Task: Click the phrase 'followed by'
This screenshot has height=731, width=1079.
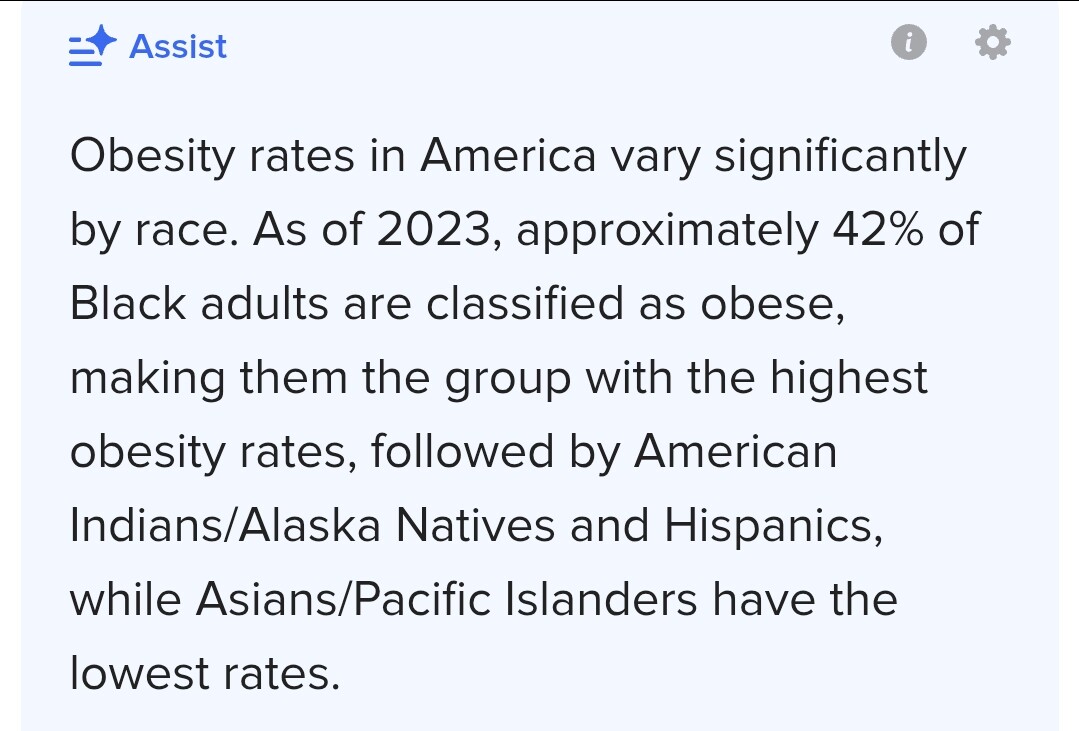Action: click(x=495, y=452)
